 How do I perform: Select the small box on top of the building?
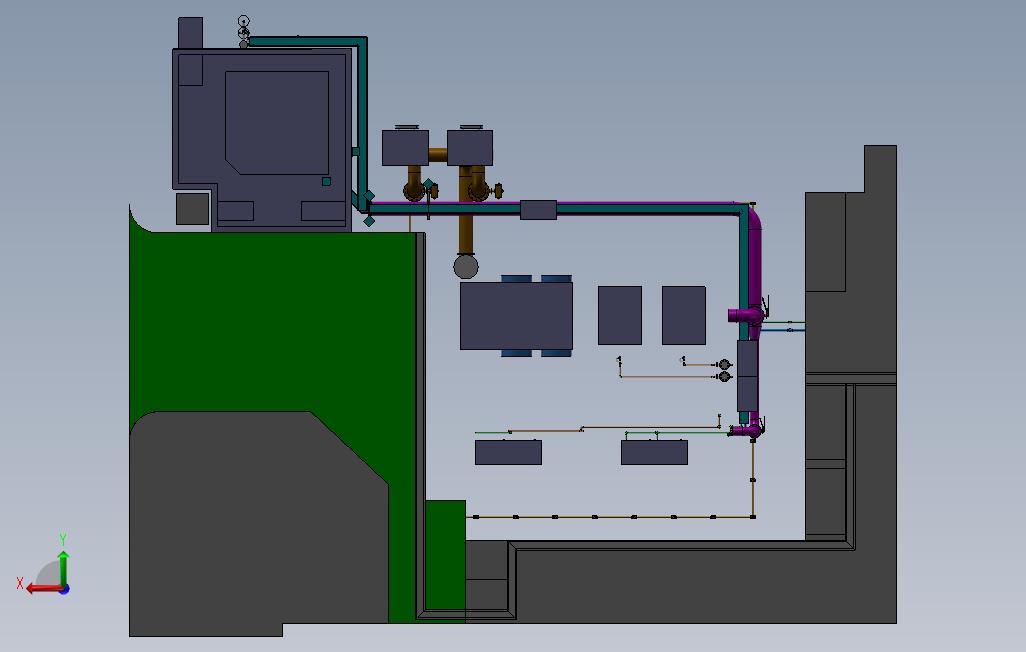point(190,33)
